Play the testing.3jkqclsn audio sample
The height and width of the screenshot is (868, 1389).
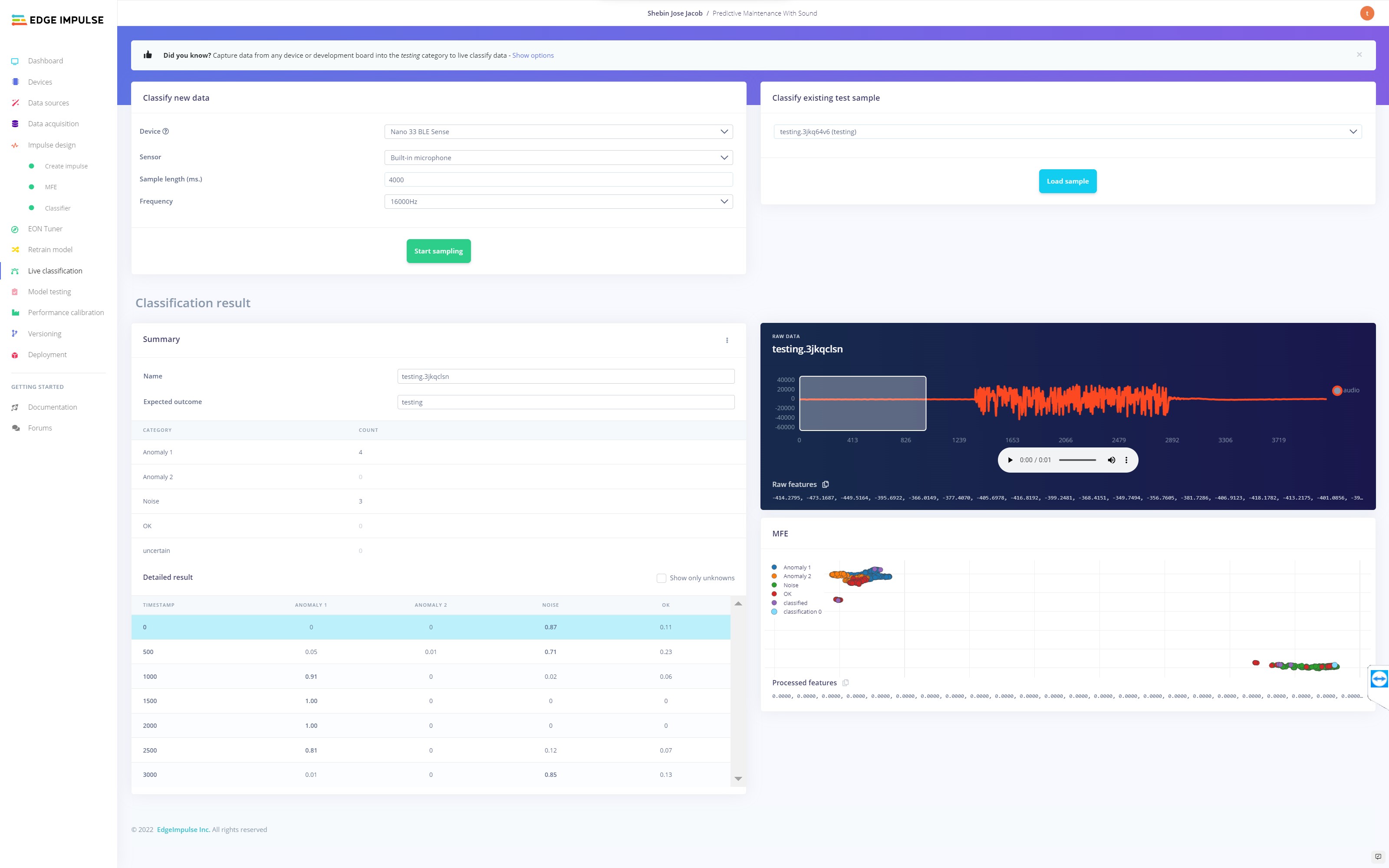click(1010, 460)
